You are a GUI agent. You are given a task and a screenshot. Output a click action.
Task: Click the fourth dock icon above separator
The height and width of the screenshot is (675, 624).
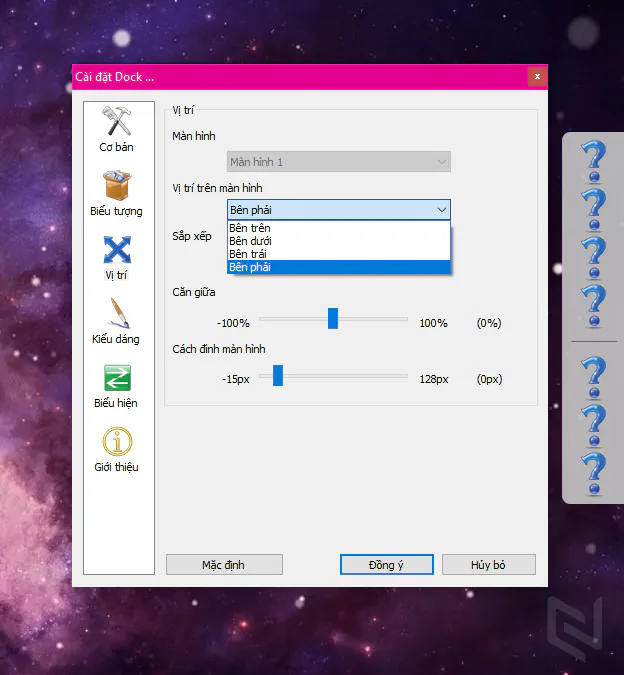coord(594,307)
